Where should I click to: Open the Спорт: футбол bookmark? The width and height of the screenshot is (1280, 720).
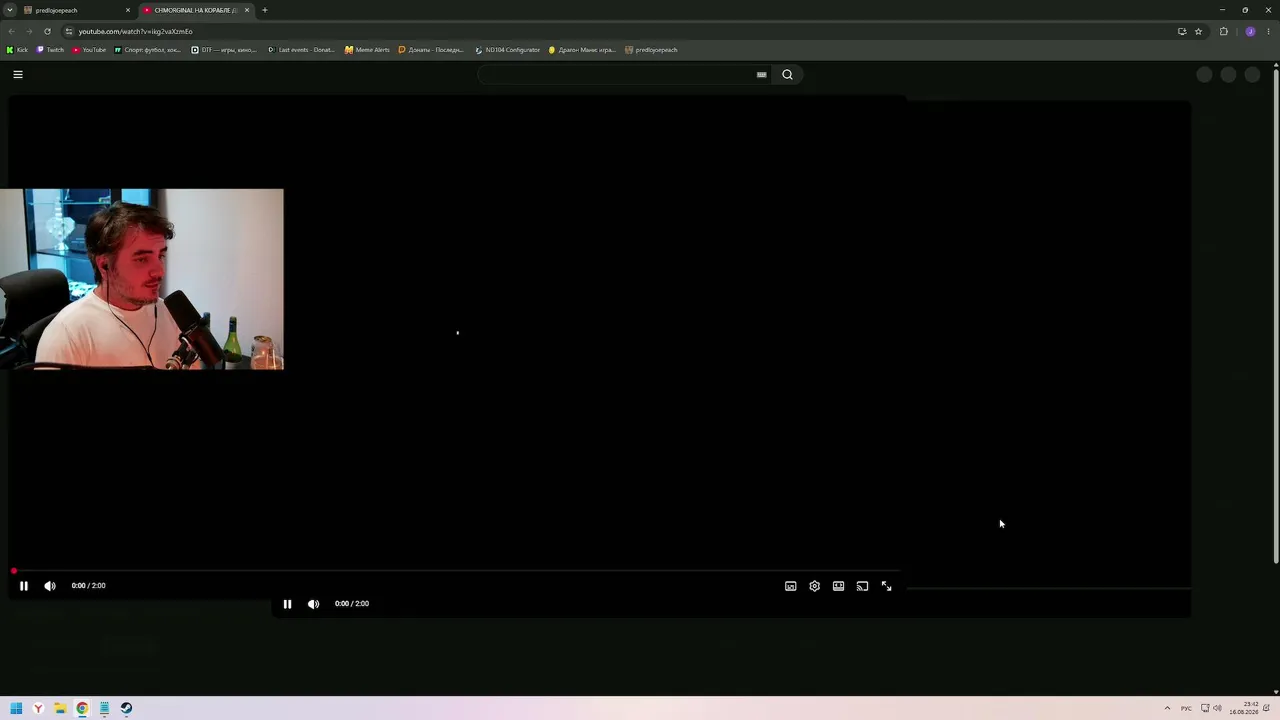[x=147, y=50]
